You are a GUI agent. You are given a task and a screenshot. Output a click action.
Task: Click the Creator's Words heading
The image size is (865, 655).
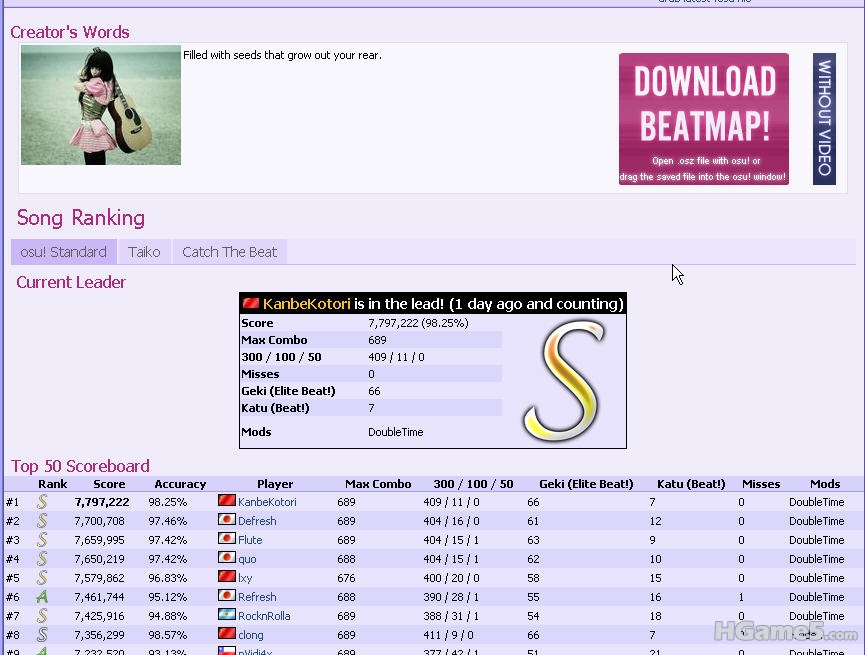click(x=70, y=32)
